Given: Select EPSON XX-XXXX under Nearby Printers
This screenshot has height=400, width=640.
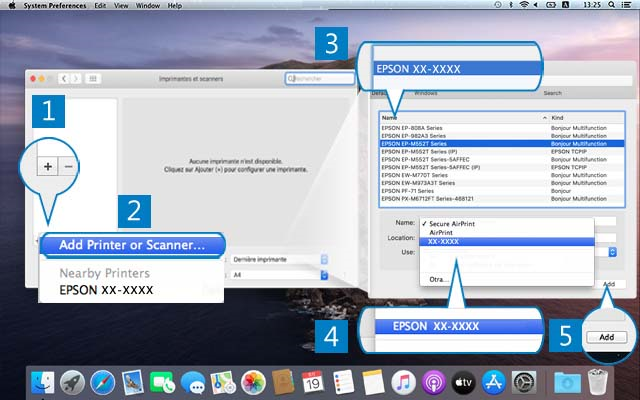Looking at the screenshot, I should 106,290.
